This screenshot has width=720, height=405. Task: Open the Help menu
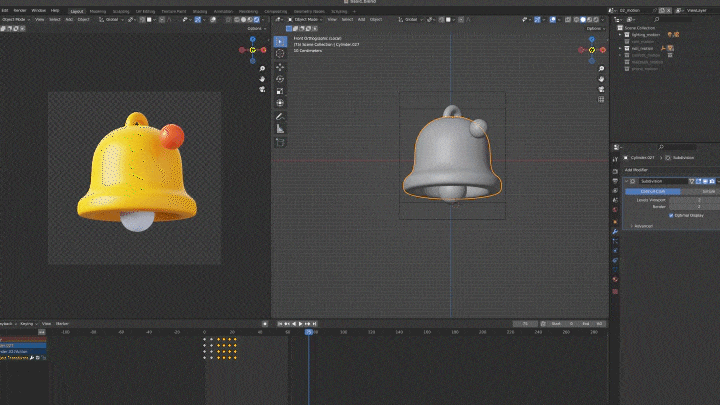coord(55,10)
